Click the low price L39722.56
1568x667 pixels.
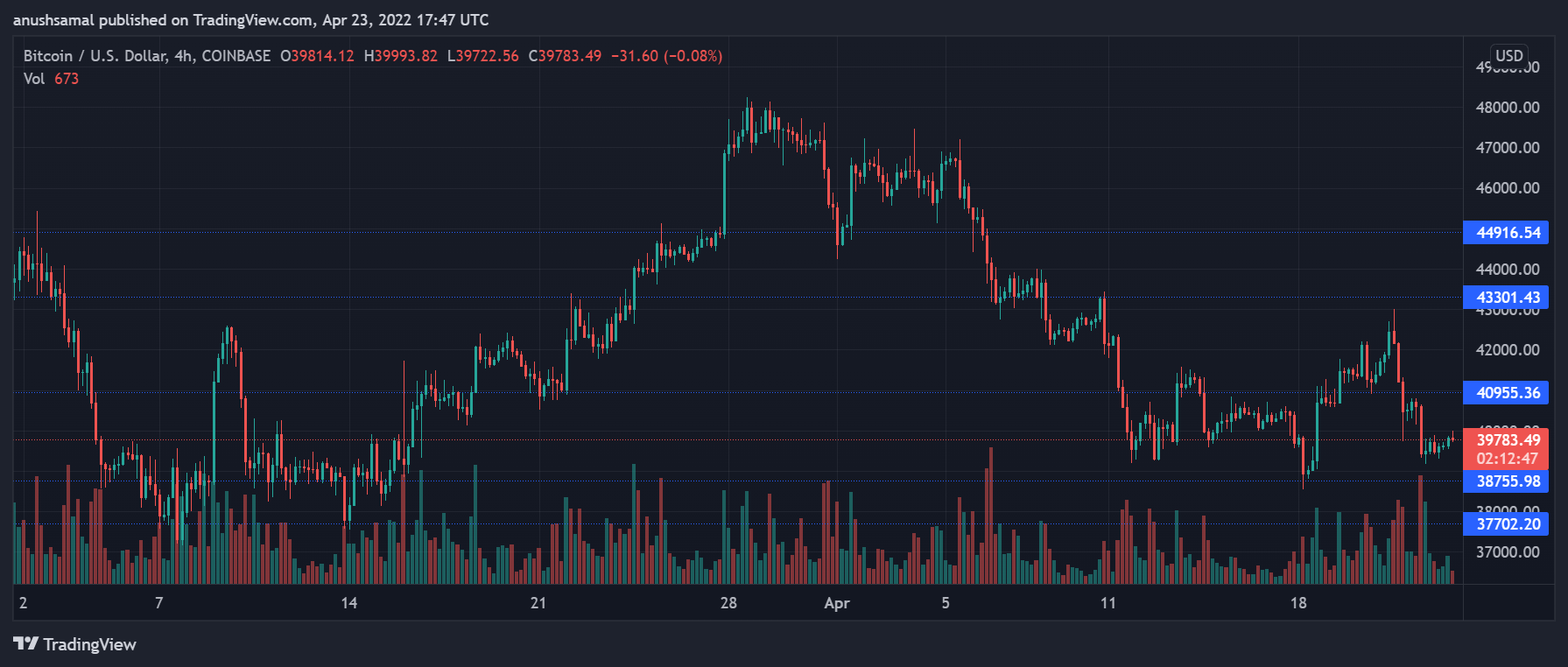tap(482, 56)
